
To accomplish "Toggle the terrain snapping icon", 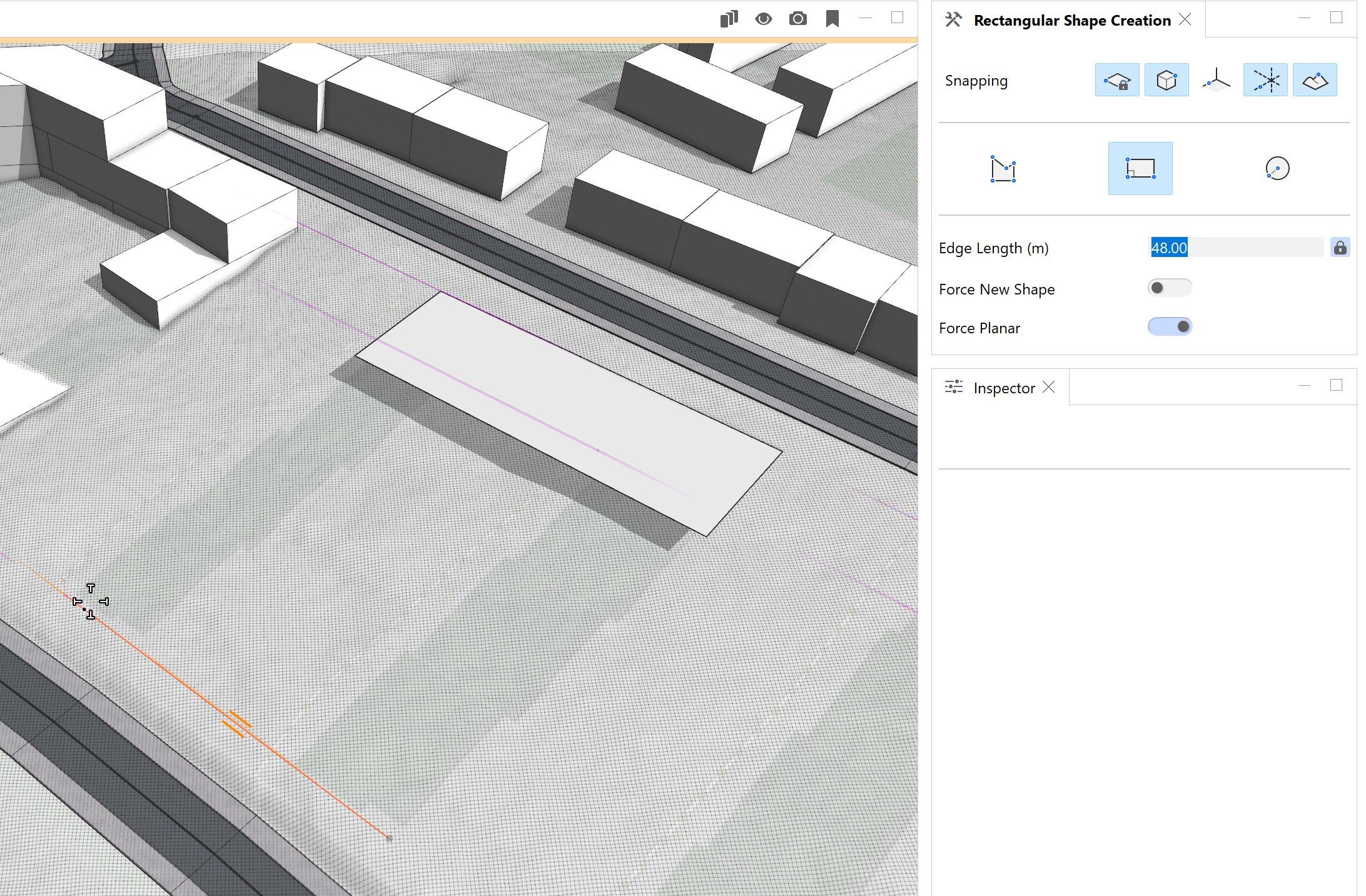I will click(1314, 80).
